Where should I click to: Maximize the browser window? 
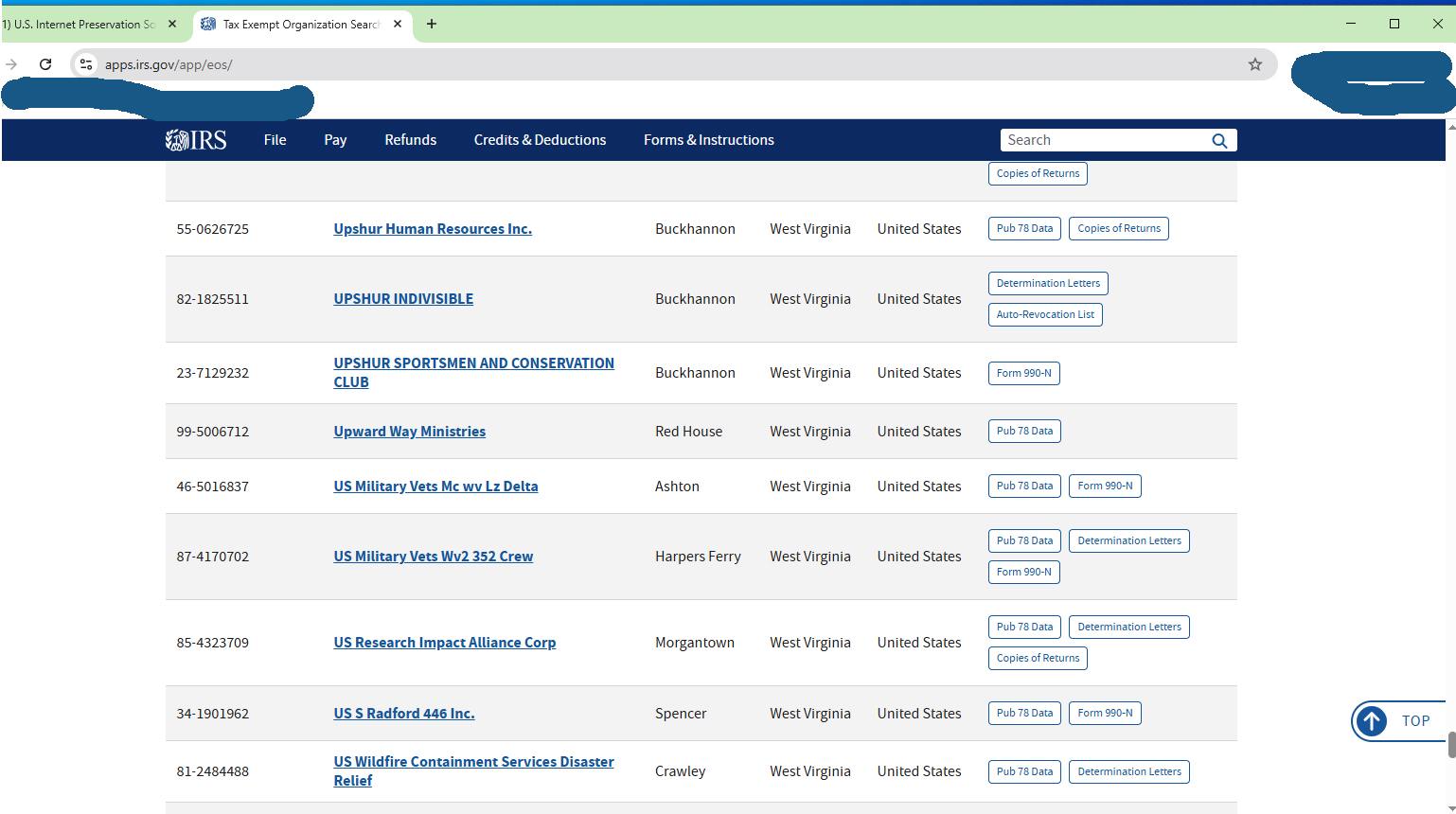(x=1394, y=24)
